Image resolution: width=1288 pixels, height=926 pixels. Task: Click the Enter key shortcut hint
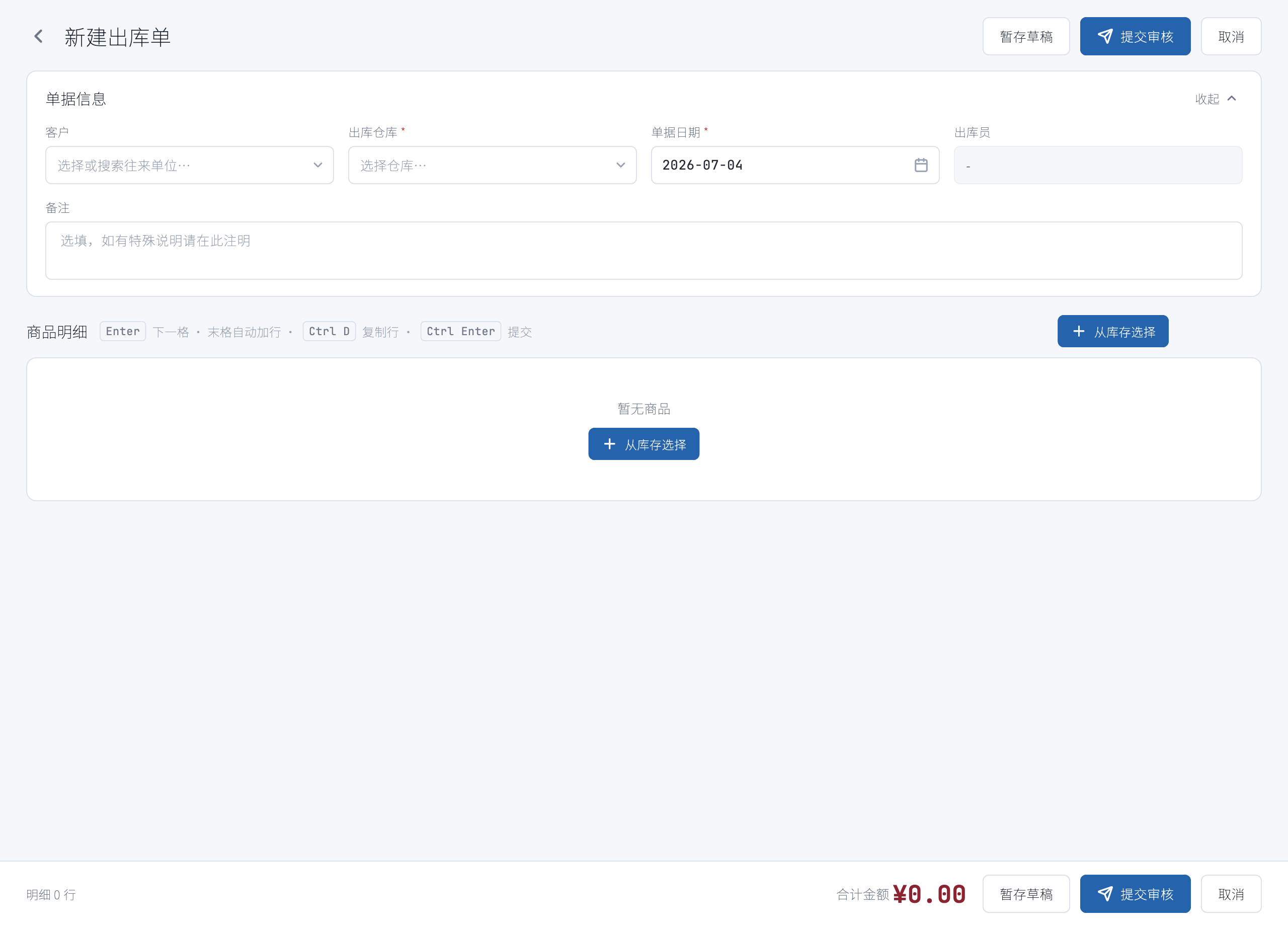click(x=123, y=332)
